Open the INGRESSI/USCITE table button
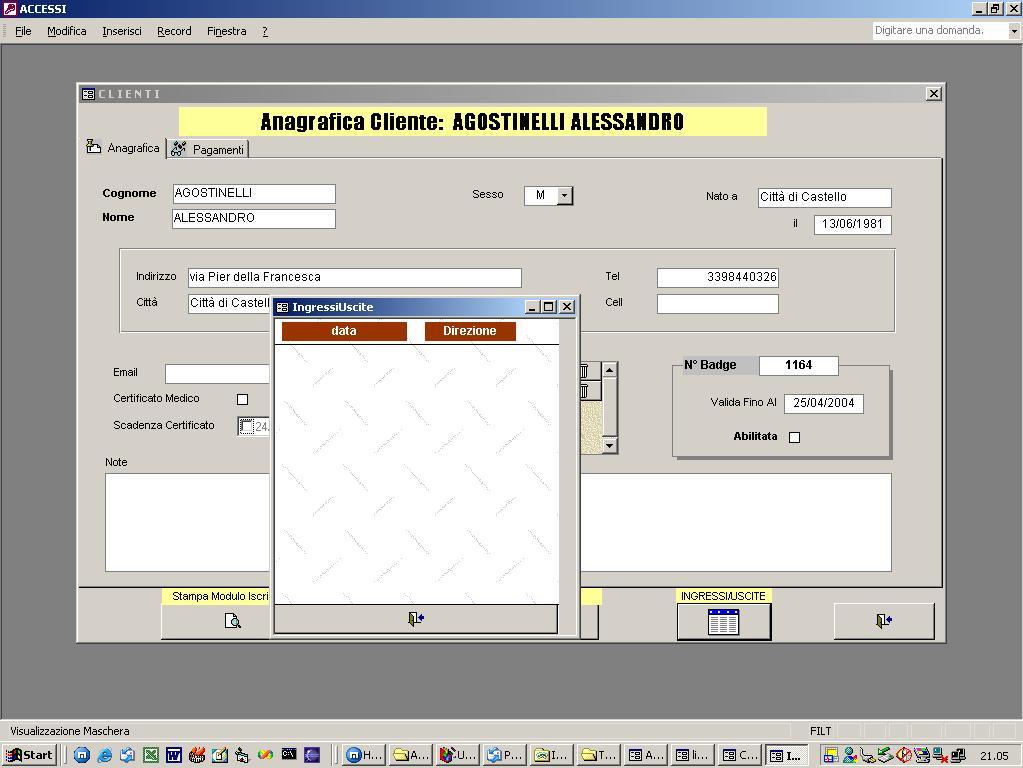Viewport: 1023px width, 768px height. 724,621
